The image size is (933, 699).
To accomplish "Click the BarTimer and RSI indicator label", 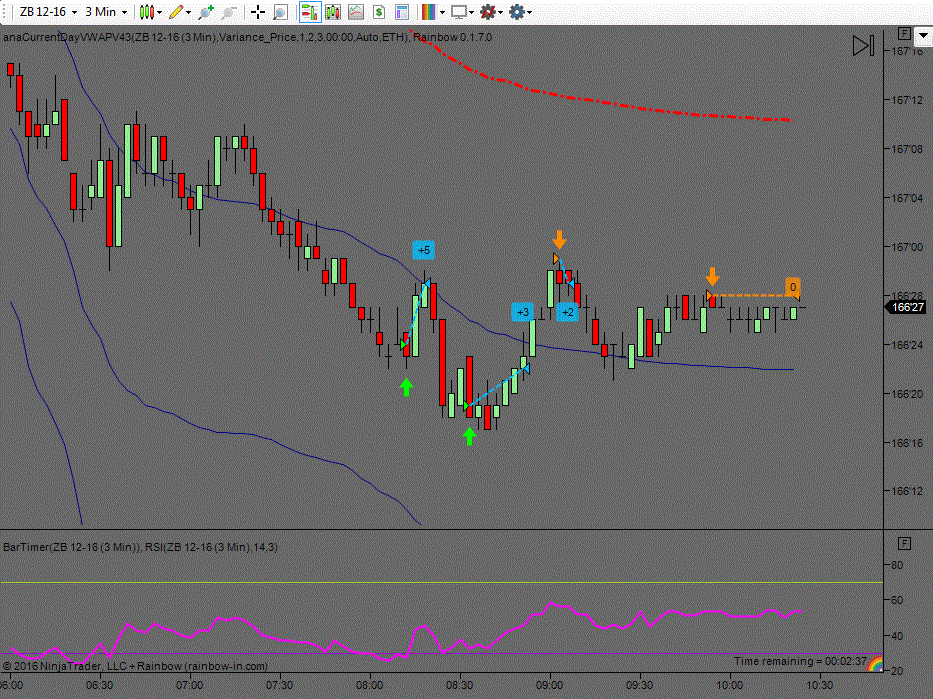I will click(x=140, y=547).
